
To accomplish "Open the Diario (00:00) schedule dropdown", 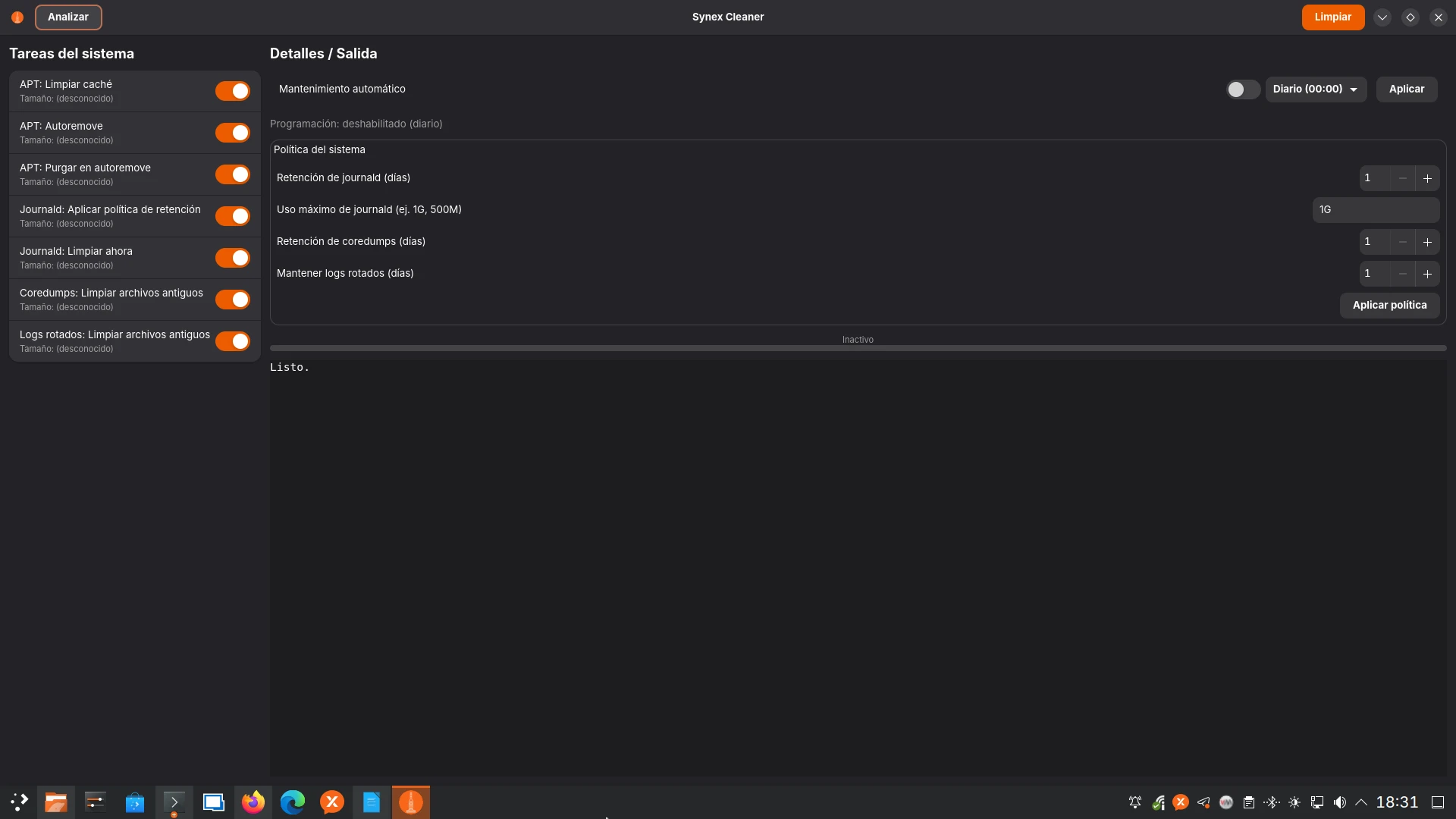I will pyautogui.click(x=1315, y=89).
